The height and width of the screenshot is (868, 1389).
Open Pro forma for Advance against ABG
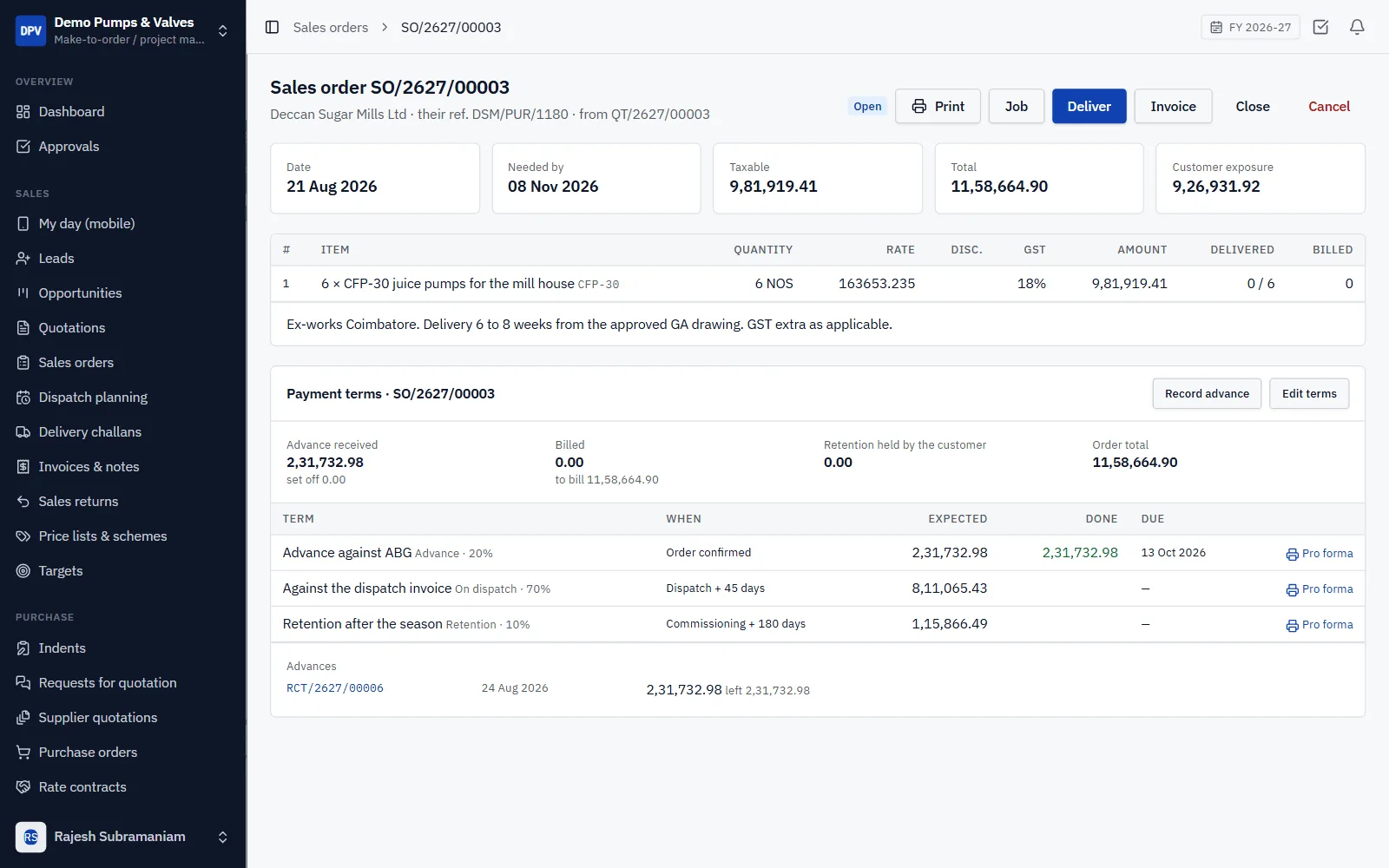point(1320,553)
